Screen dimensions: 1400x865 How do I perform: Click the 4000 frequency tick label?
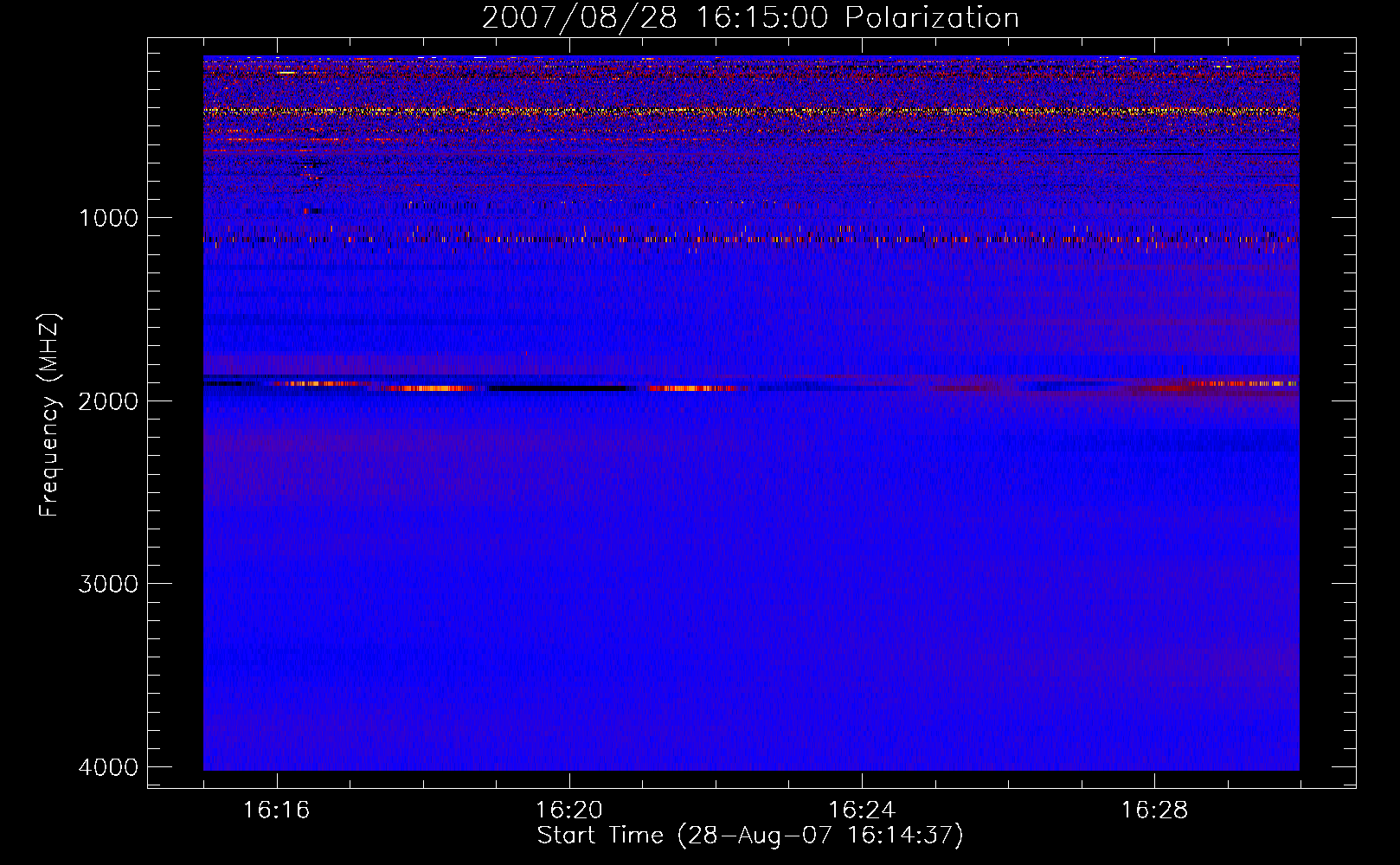coord(108,767)
